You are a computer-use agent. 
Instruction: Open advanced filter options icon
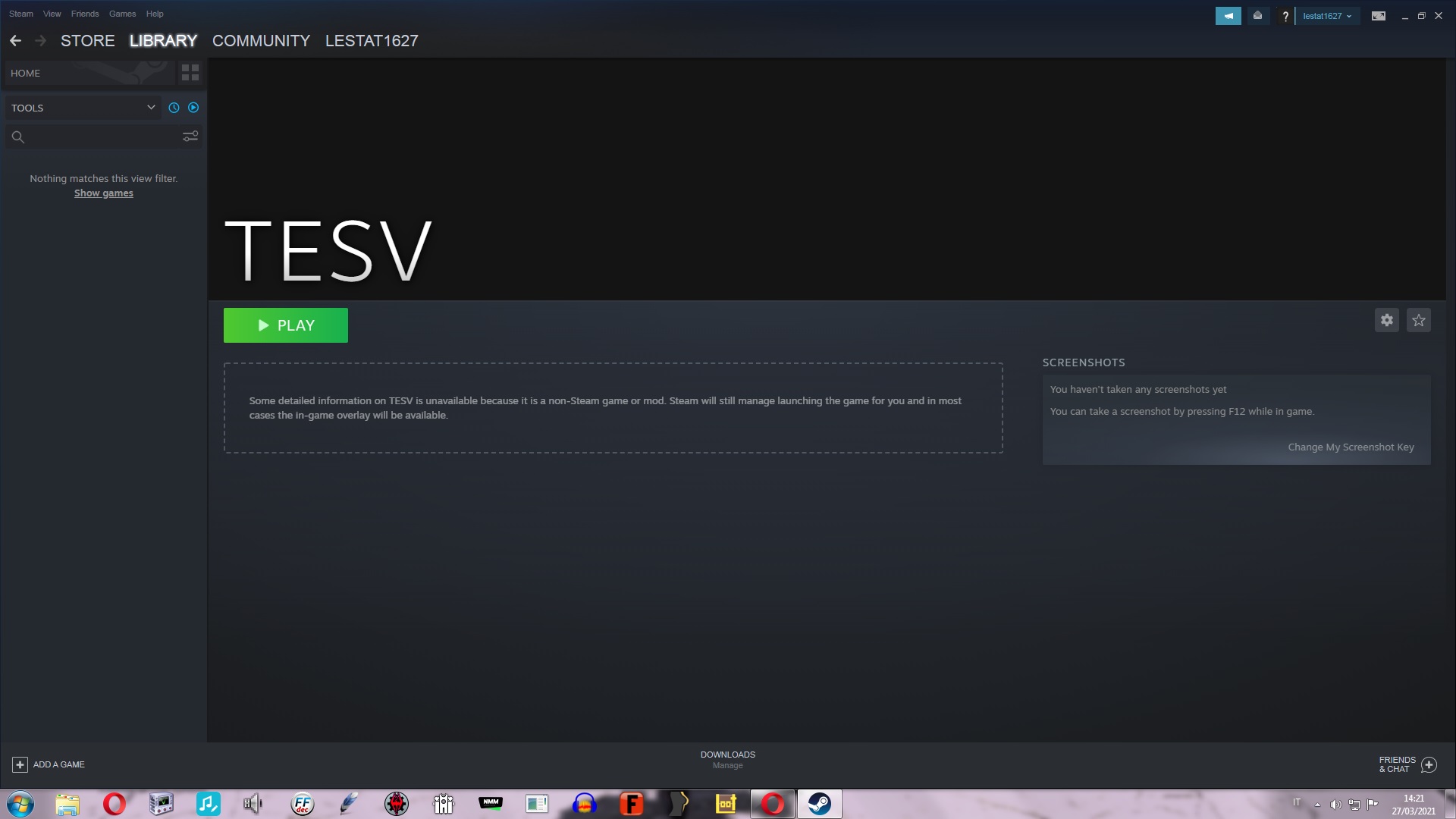[x=190, y=136]
